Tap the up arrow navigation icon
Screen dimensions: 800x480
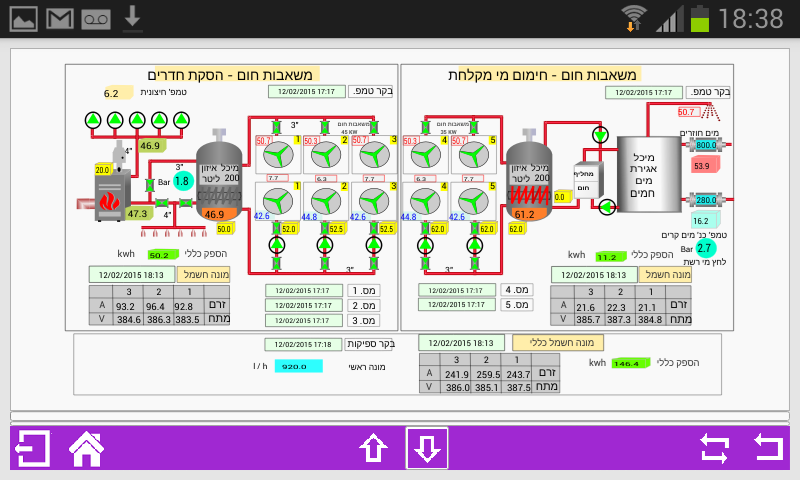pyautogui.click(x=373, y=448)
